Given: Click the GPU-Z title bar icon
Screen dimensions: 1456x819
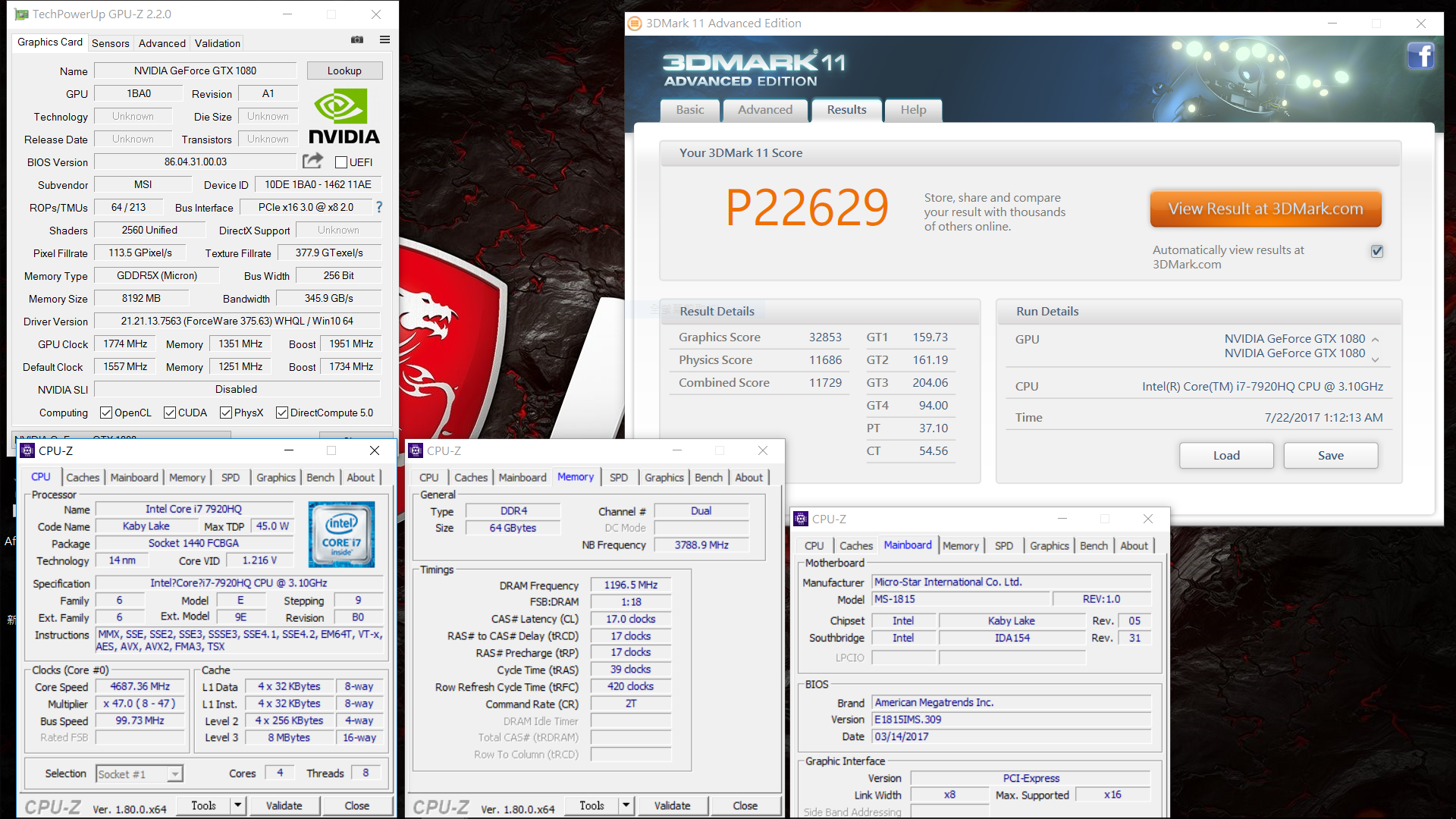Looking at the screenshot, I should coord(21,14).
